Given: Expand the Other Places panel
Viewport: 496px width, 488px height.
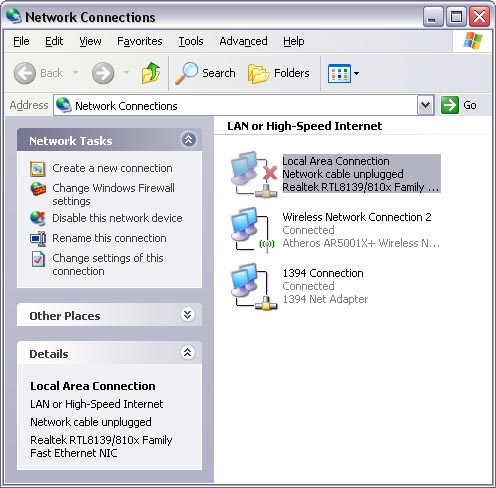Looking at the screenshot, I should [x=188, y=314].
